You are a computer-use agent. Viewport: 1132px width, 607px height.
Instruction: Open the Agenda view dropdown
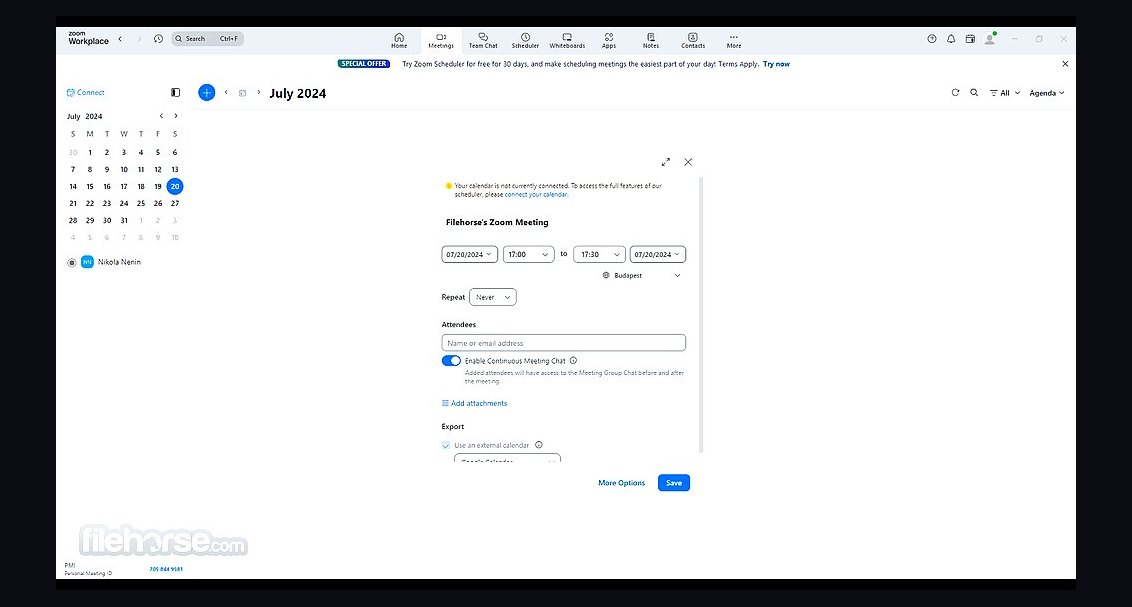[x=1047, y=93]
